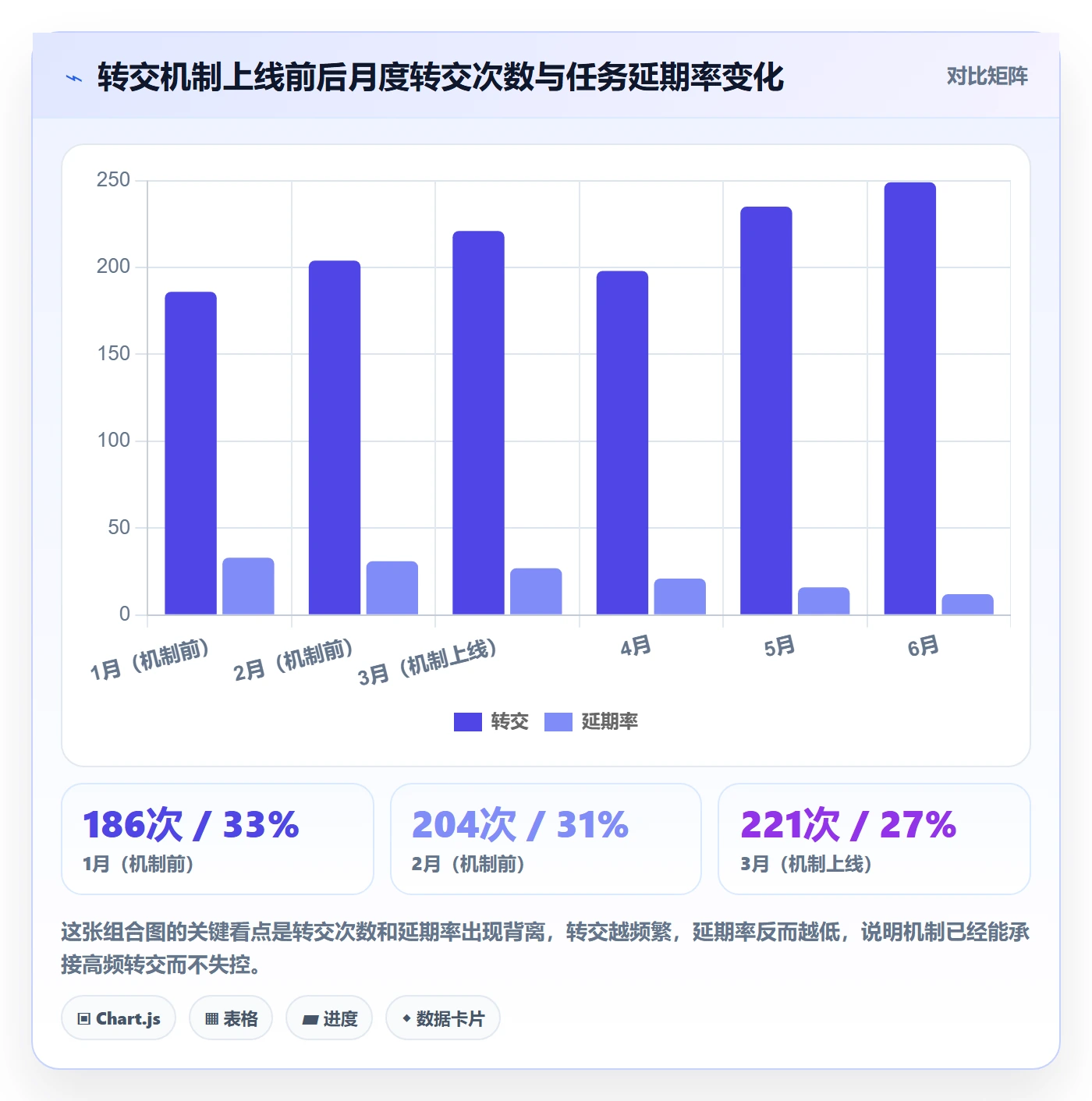1092x1101 pixels.
Task: Click the summary paragraph beginning 这张组合图
Action: click(x=545, y=948)
